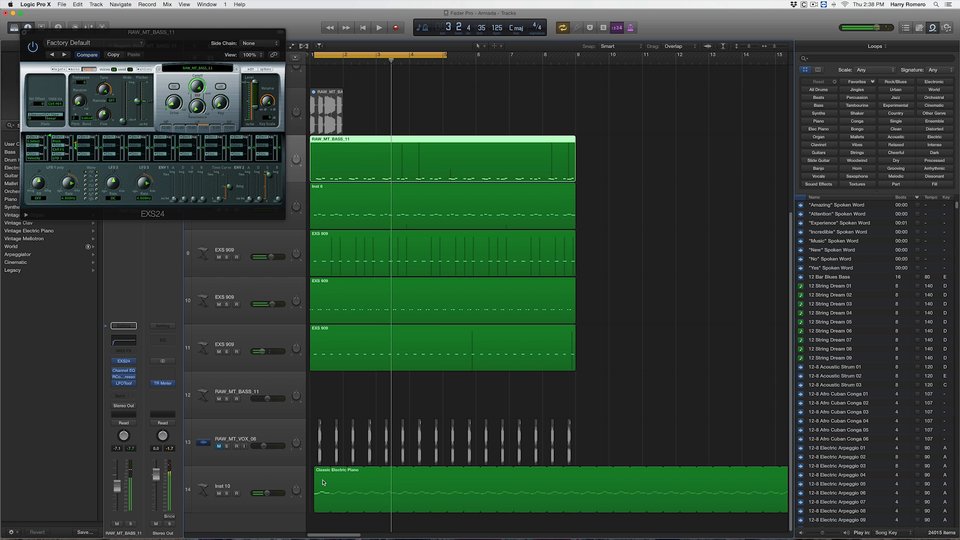Open the File menu
The height and width of the screenshot is (540, 960).
pyautogui.click(x=62, y=4)
